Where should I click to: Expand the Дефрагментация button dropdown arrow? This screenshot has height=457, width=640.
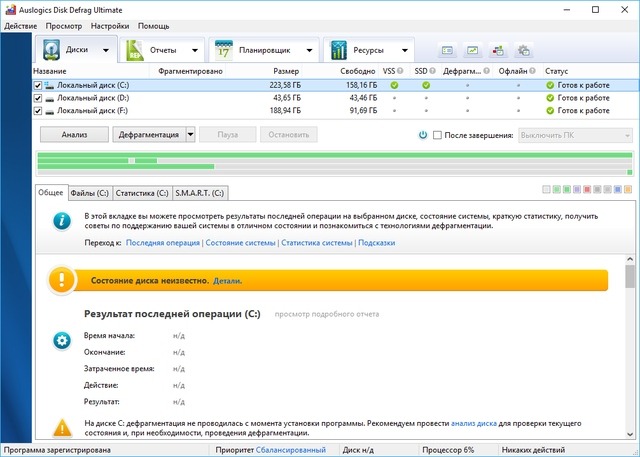[190, 134]
